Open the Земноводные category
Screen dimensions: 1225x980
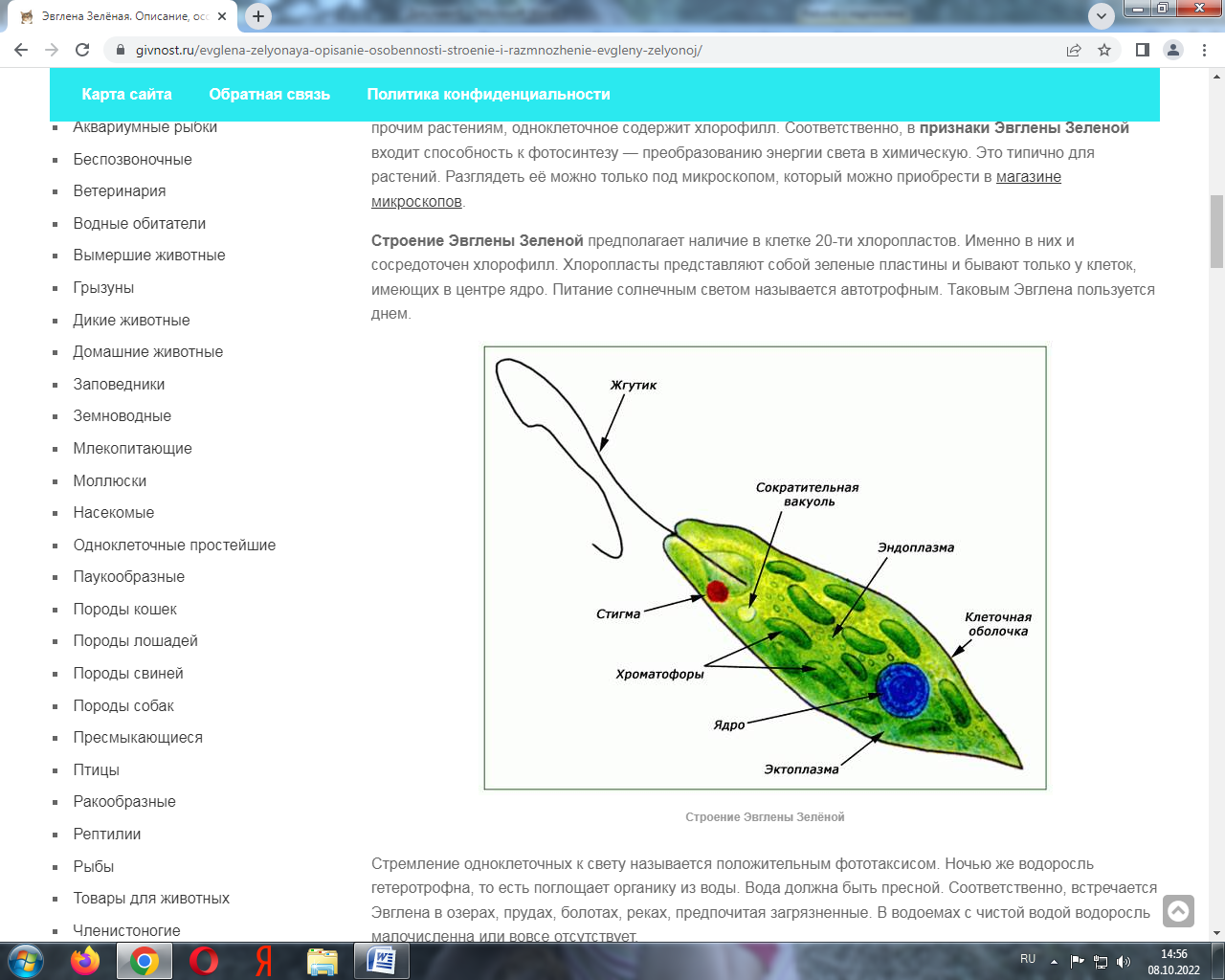pos(122,416)
